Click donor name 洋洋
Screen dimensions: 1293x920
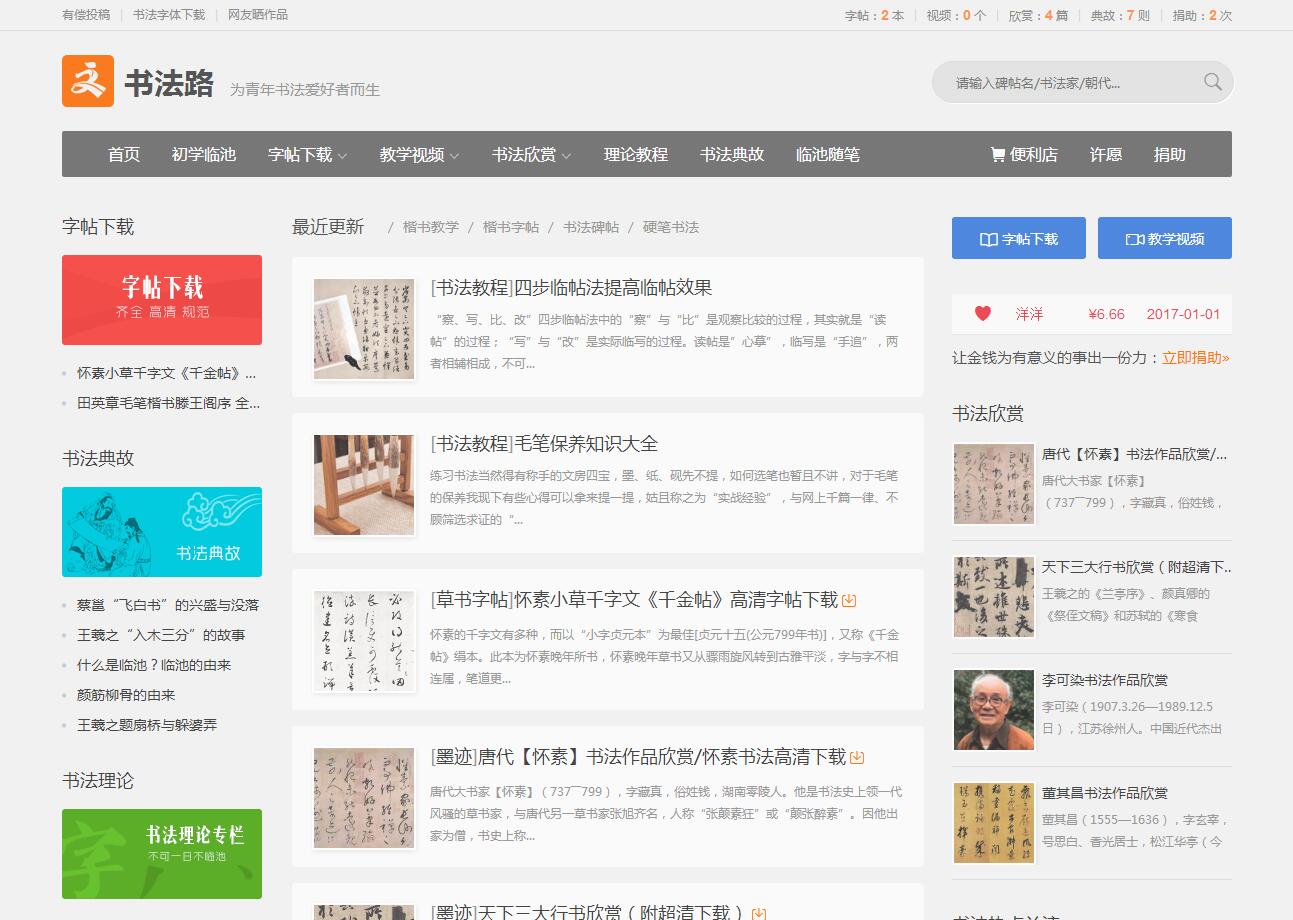1029,314
